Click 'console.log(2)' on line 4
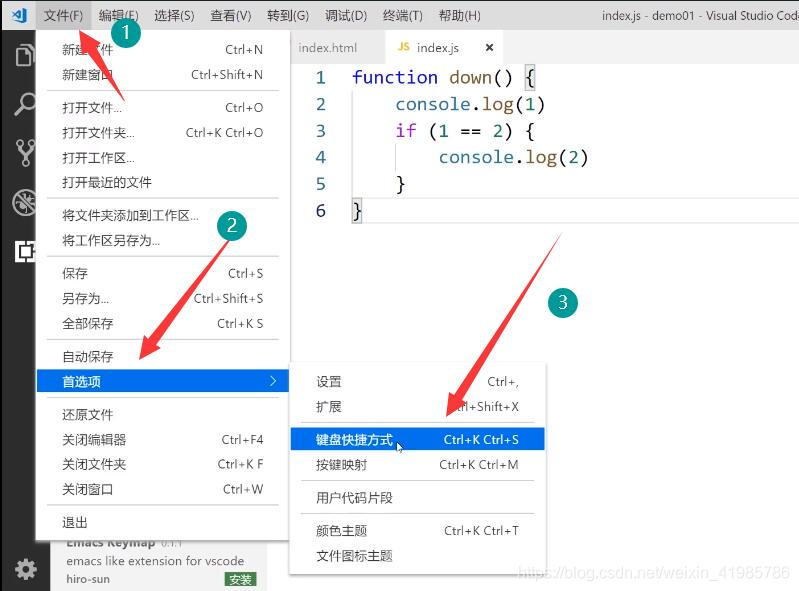 tap(514, 157)
